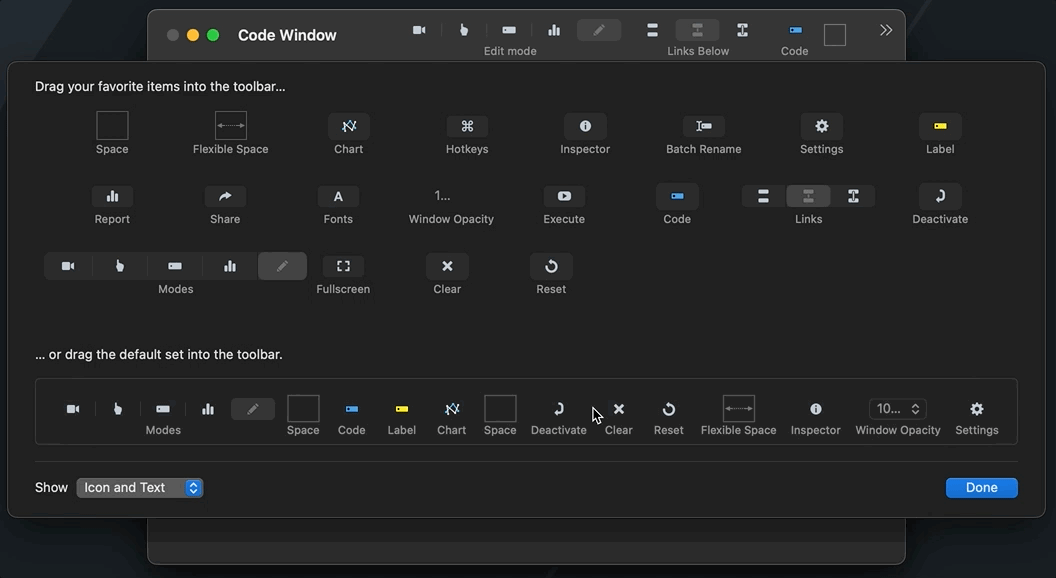The image size is (1056, 578).
Task: Click the Share arrow icon
Action: tap(225, 196)
